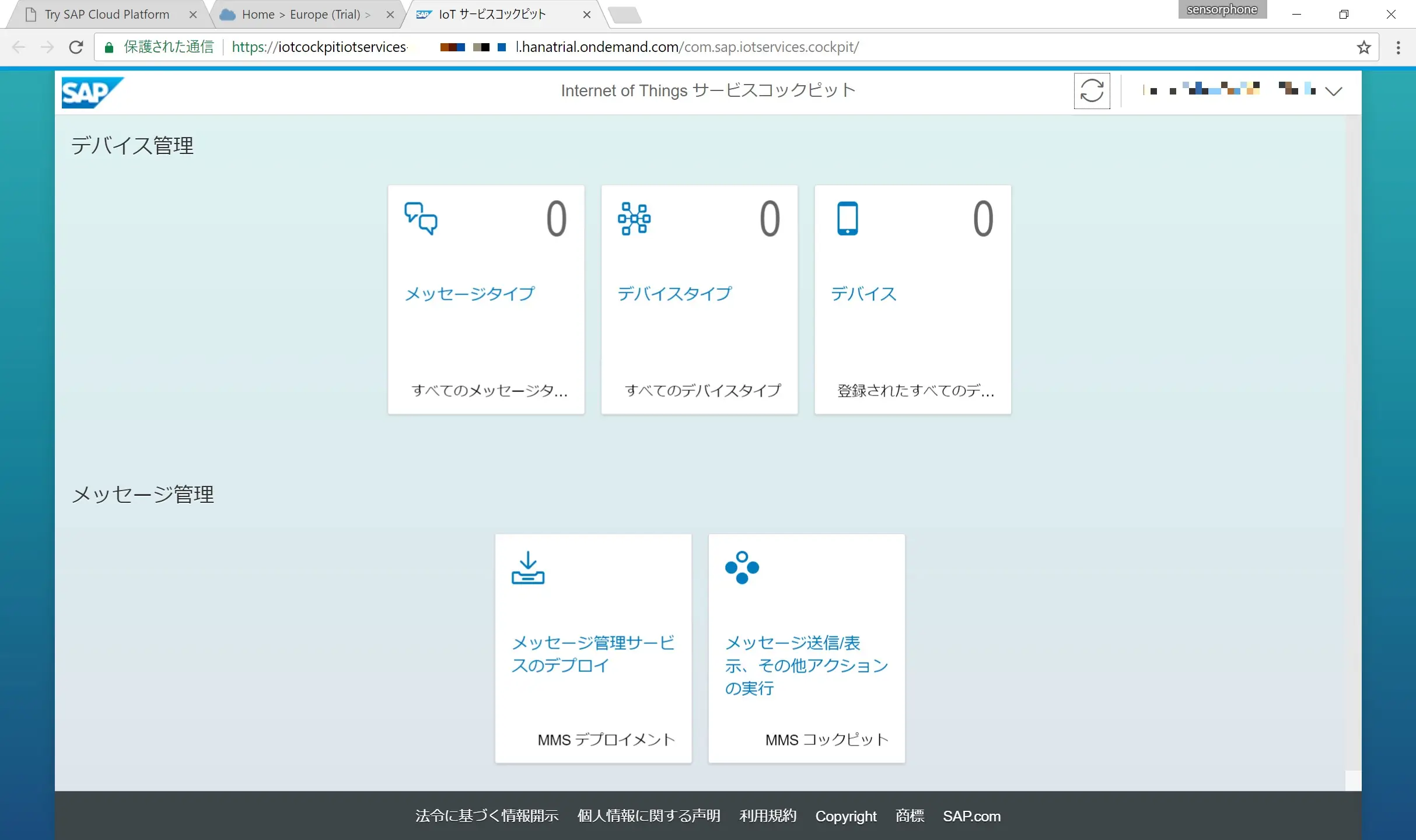The height and width of the screenshot is (840, 1416).
Task: Click 商標 footer link
Action: (910, 815)
